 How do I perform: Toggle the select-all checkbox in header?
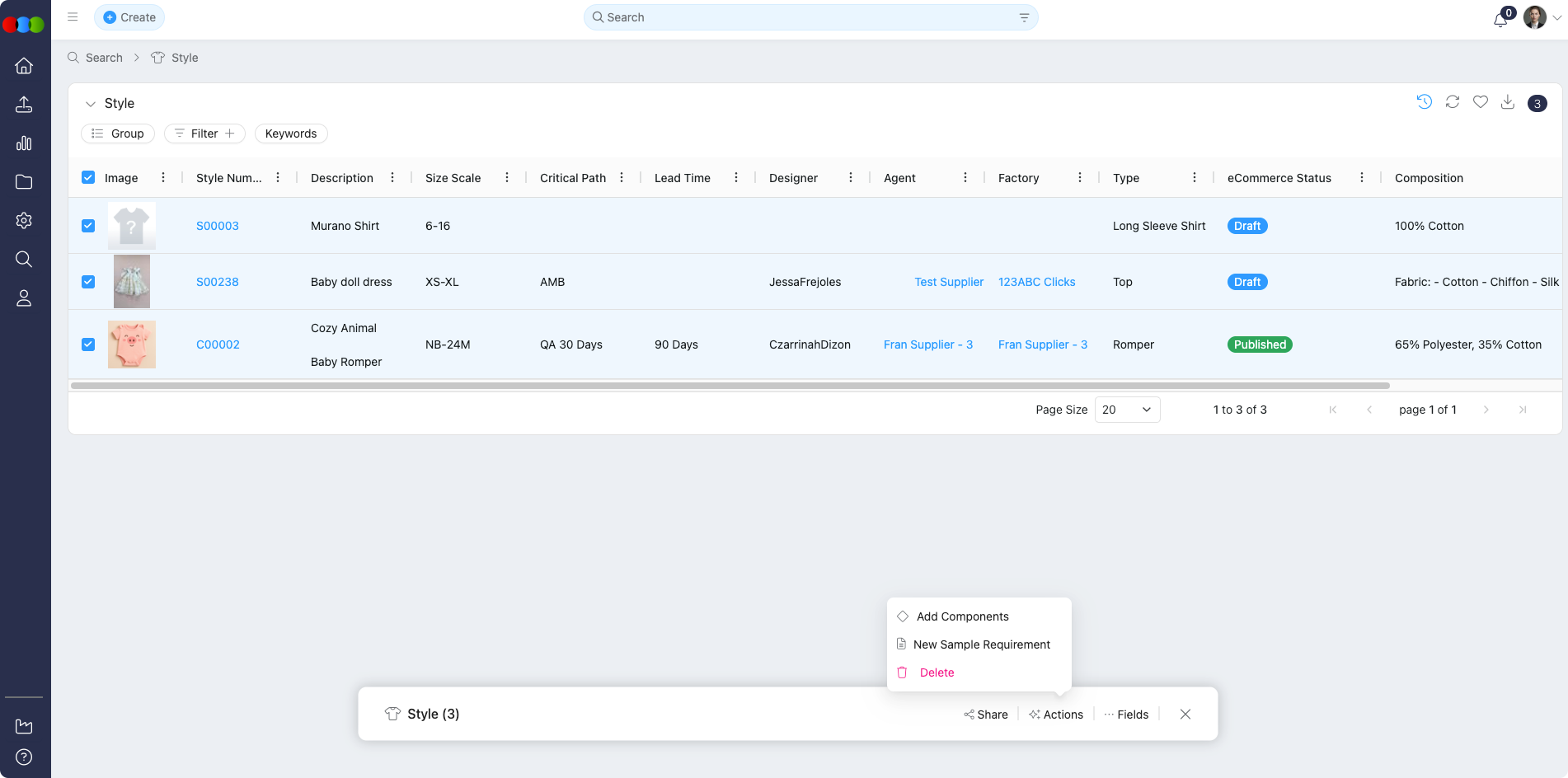[88, 177]
